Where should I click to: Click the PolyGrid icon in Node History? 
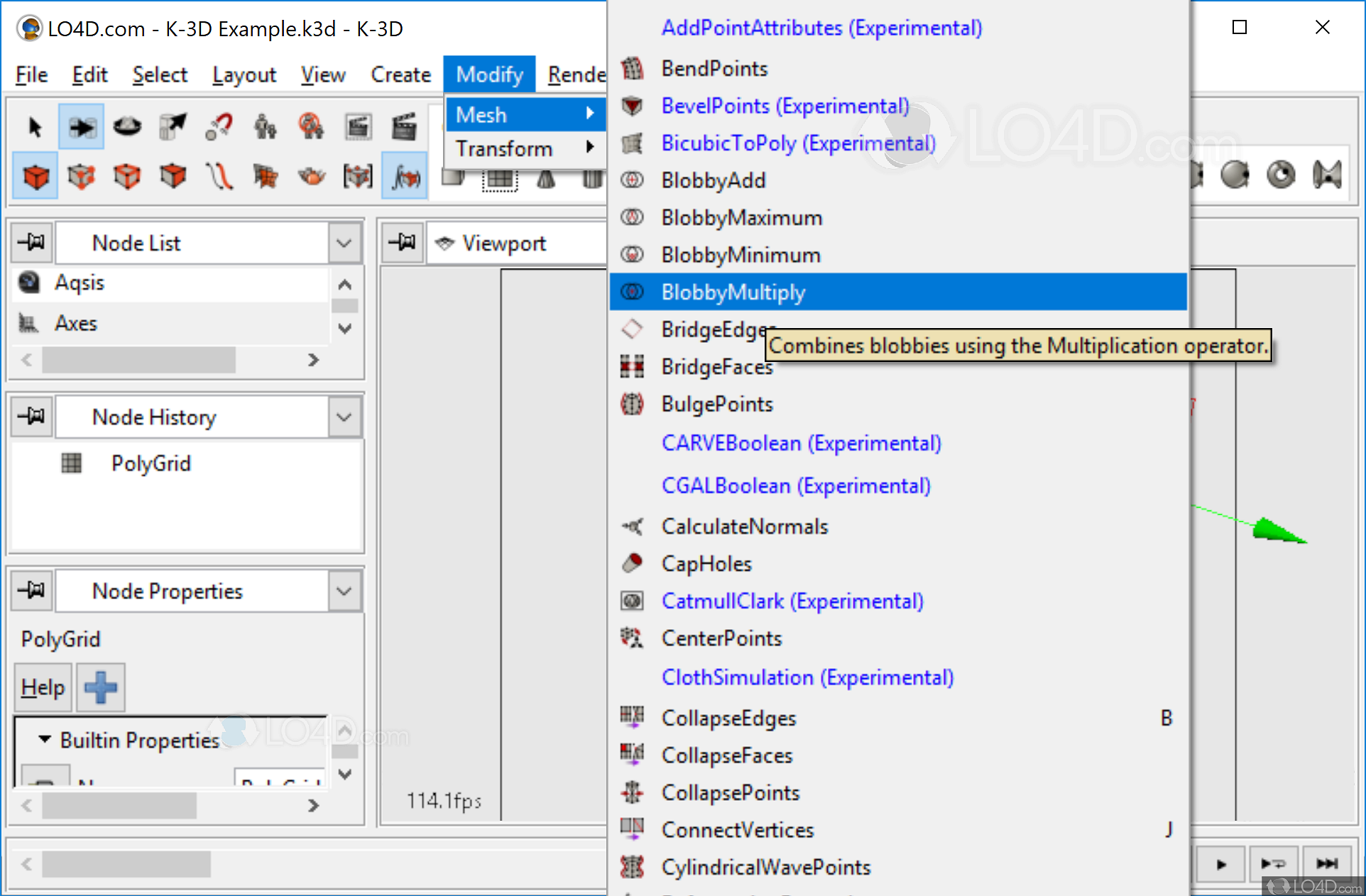click(72, 464)
